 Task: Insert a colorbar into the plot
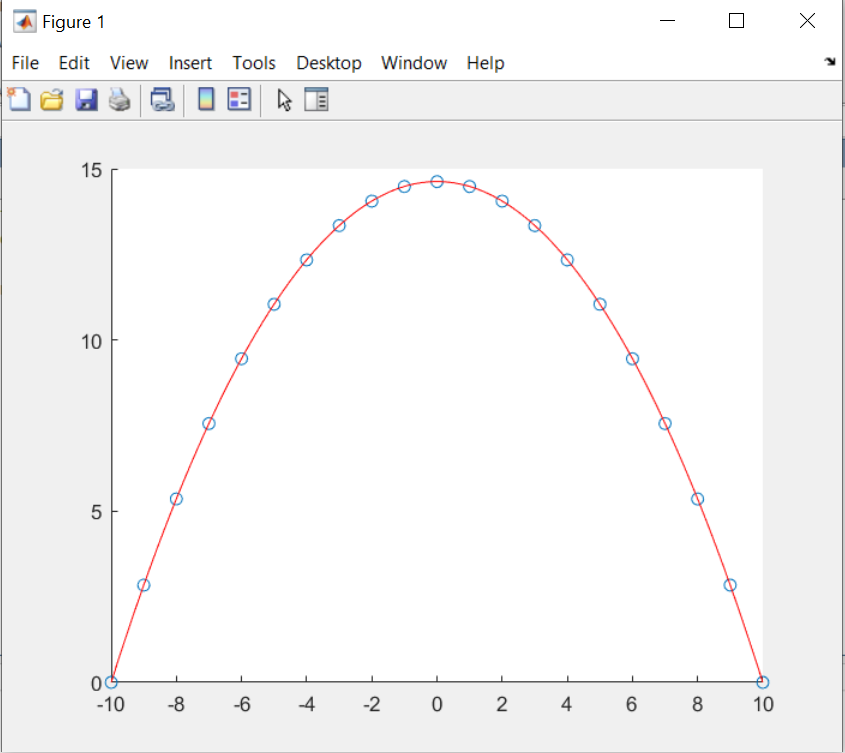click(x=205, y=99)
